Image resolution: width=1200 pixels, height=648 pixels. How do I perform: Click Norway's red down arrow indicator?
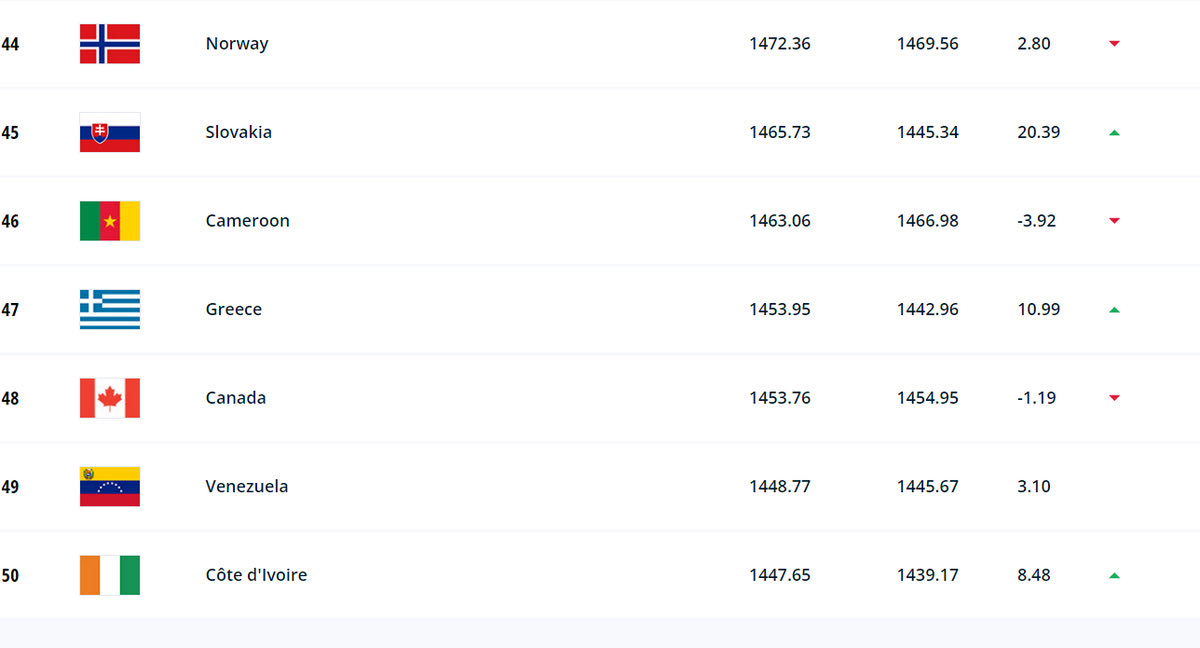1114,44
